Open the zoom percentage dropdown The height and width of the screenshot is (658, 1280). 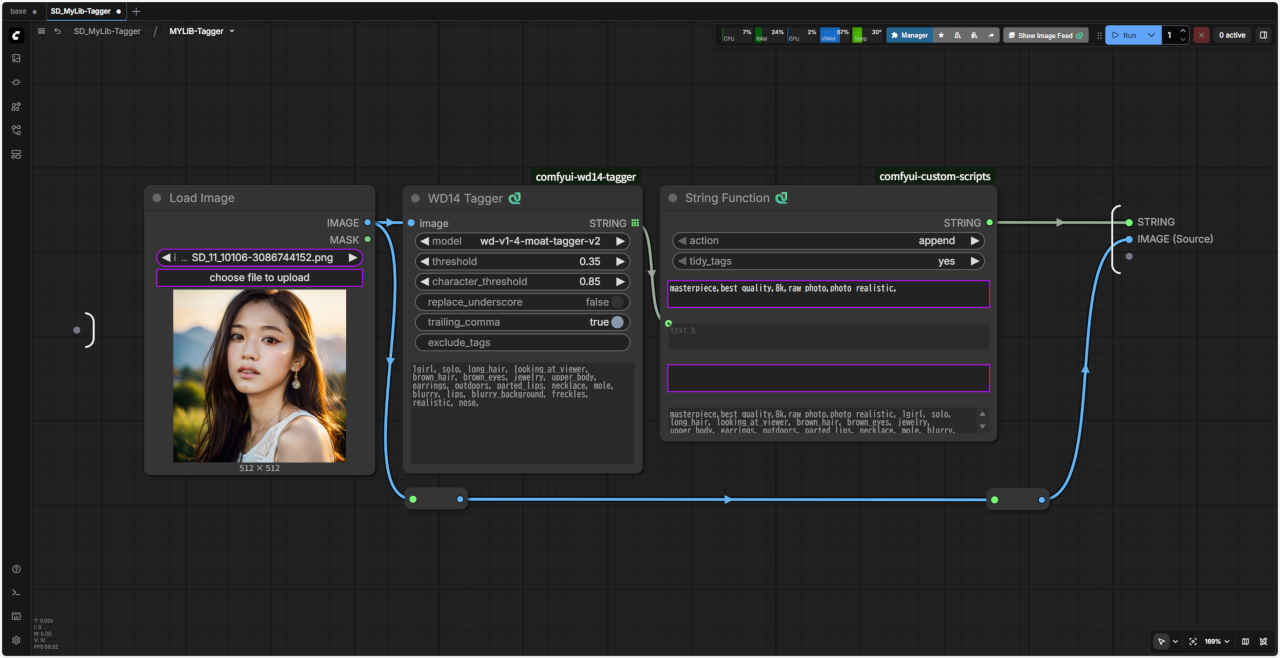1216,641
